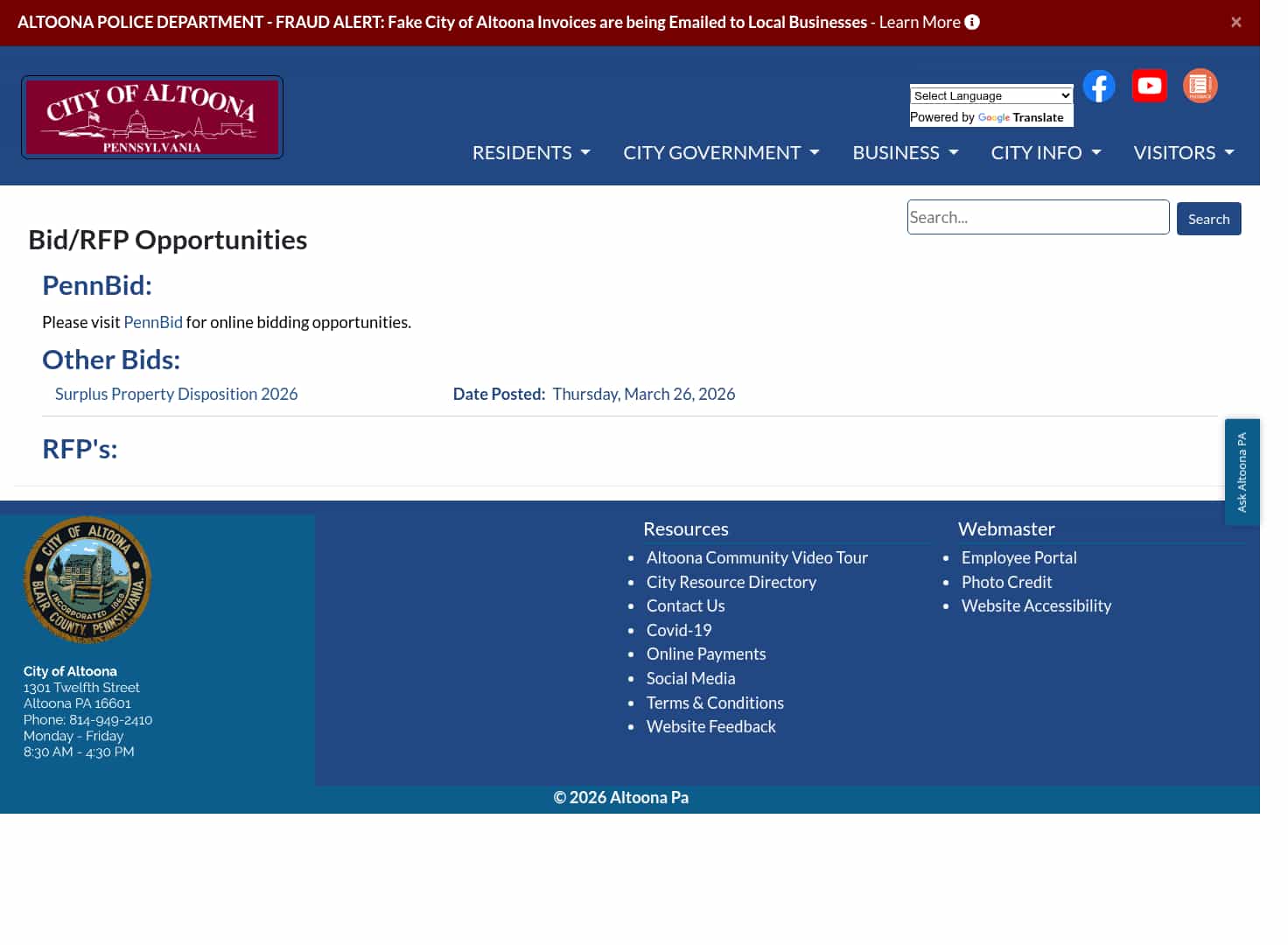
Task: Click the info icon beside Learn More
Action: pos(972,22)
